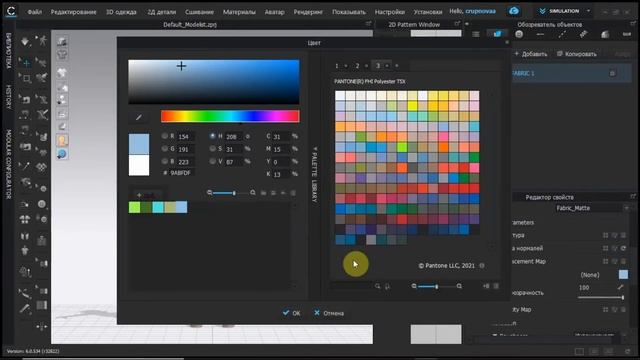
Task: Click the eyedropper color picker tool
Action: (139, 118)
